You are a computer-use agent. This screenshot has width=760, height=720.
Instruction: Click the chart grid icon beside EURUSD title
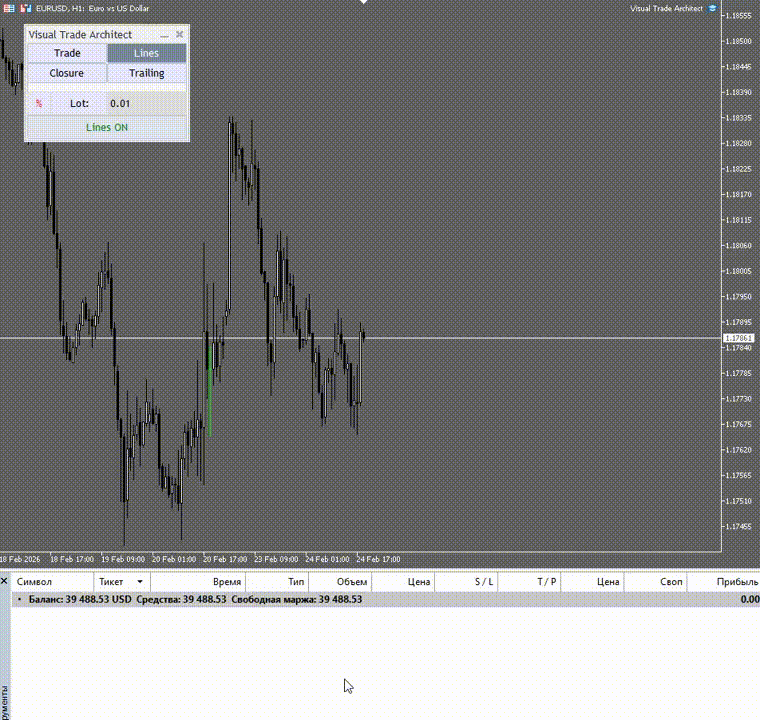(9, 8)
